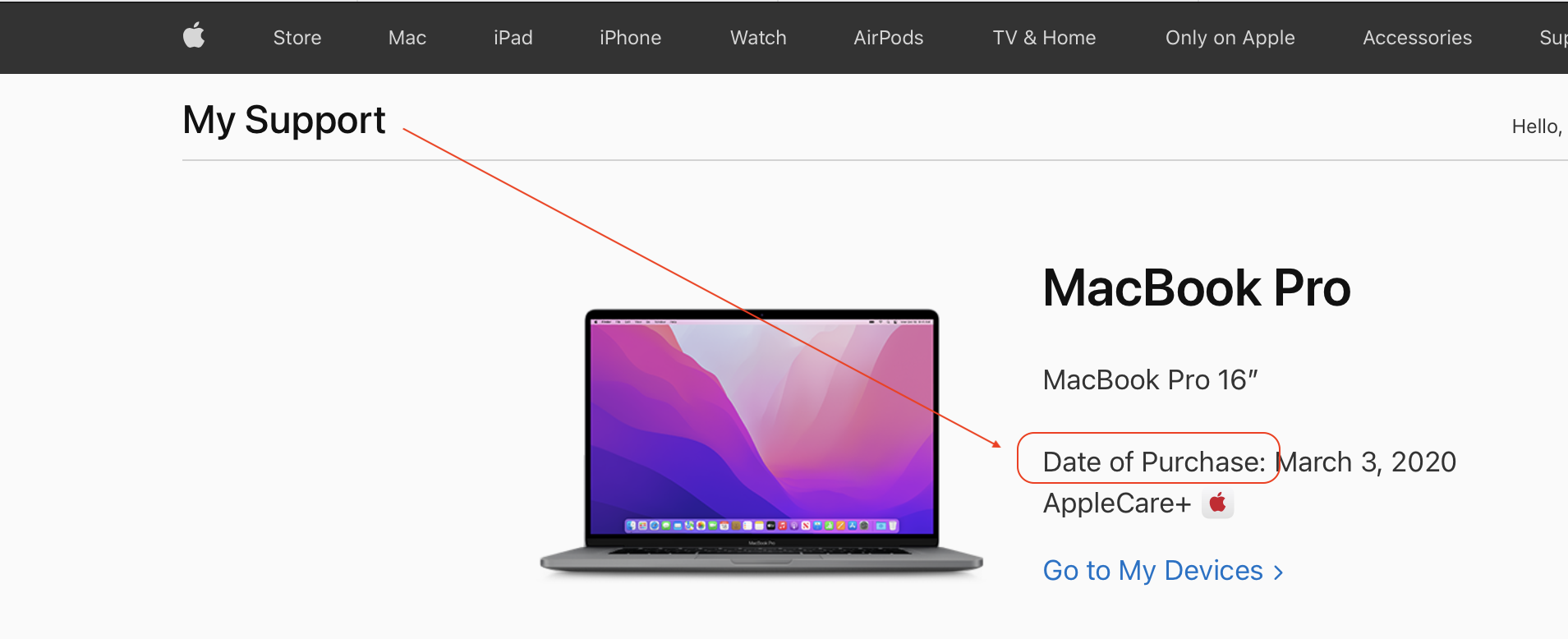Image resolution: width=1568 pixels, height=639 pixels.
Task: Follow the Go to My Devices link
Action: point(1152,570)
